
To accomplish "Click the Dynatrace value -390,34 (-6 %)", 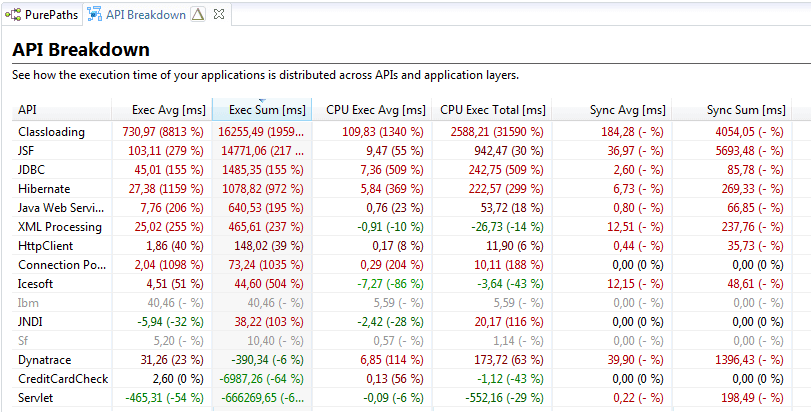I will [x=266, y=361].
